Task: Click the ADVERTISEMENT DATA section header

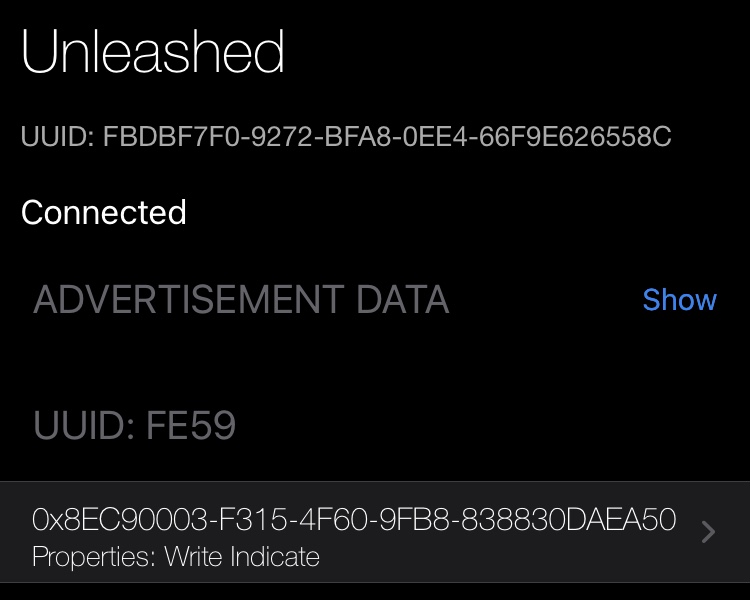Action: click(x=241, y=300)
